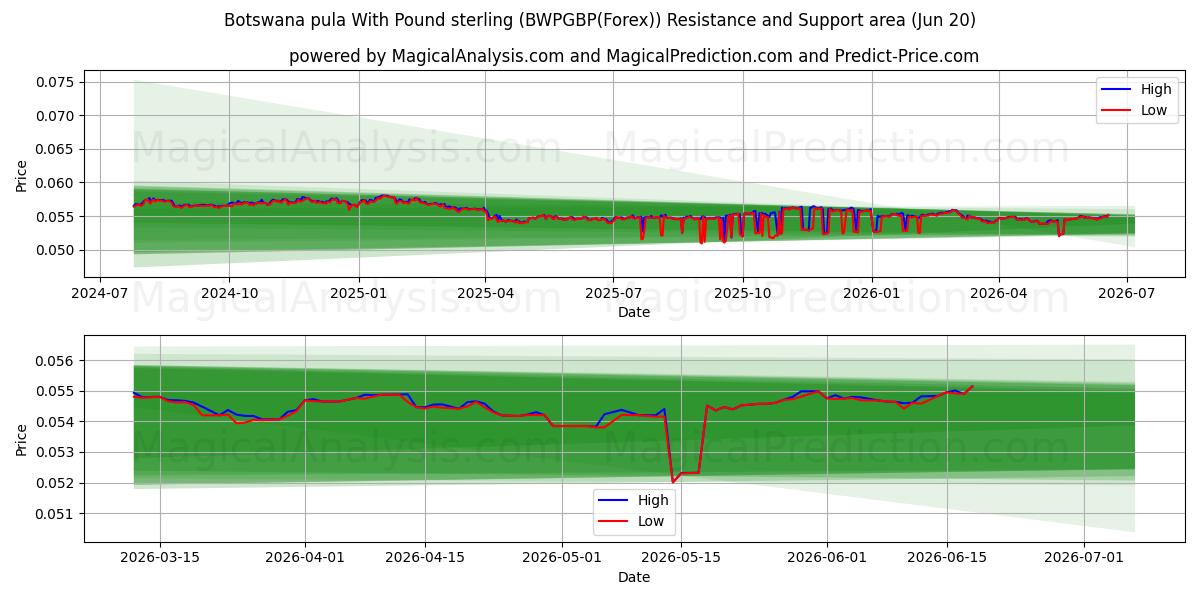1200x600 pixels.
Task: Click the top chart 'Date' axis label
Action: point(634,312)
